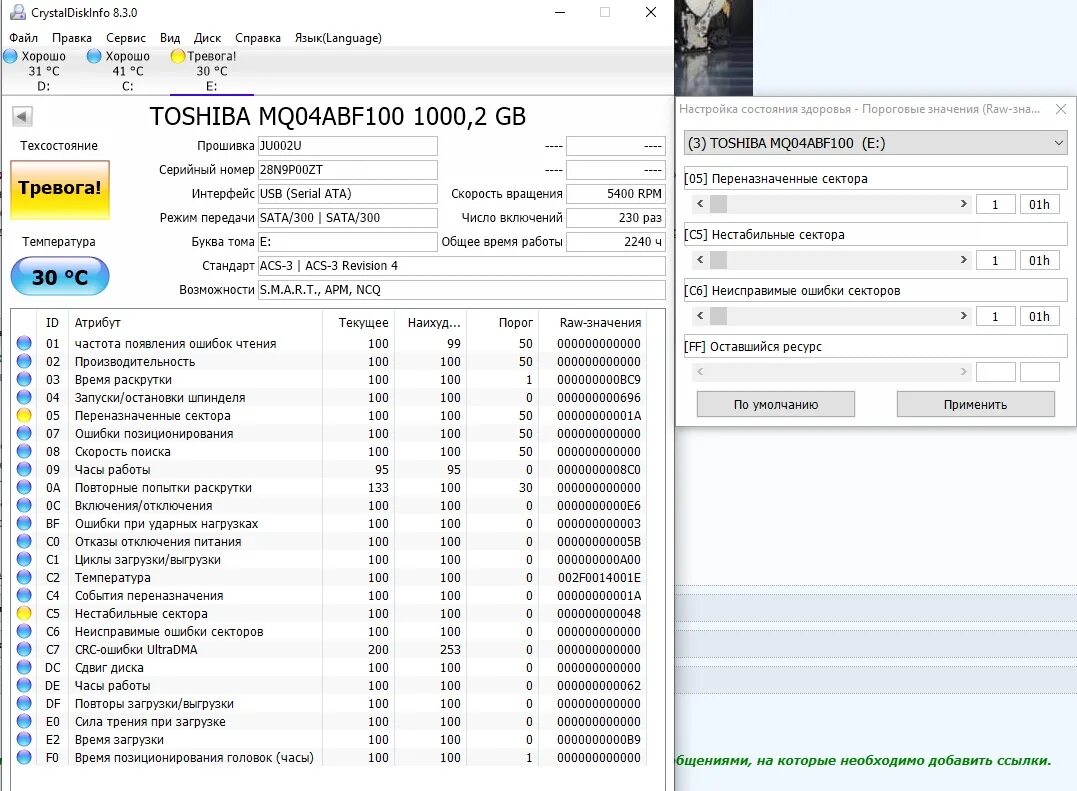Image resolution: width=1077 pixels, height=791 pixels.
Task: Click right arrow of [05] threshold slider
Action: (x=963, y=204)
